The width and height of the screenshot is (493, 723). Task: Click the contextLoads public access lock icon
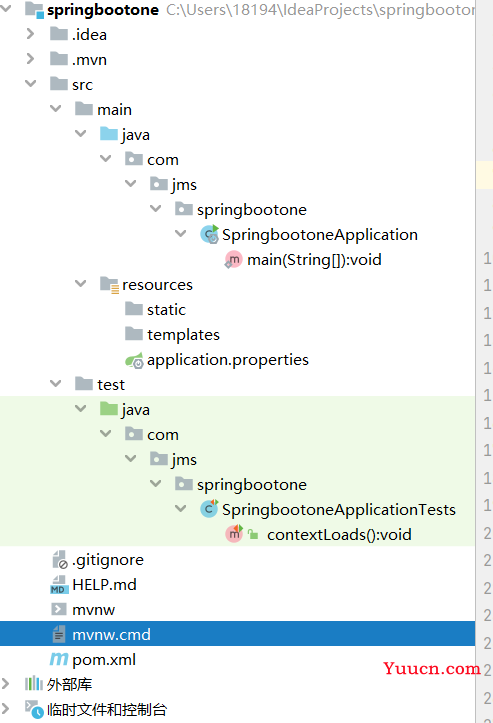click(253, 534)
